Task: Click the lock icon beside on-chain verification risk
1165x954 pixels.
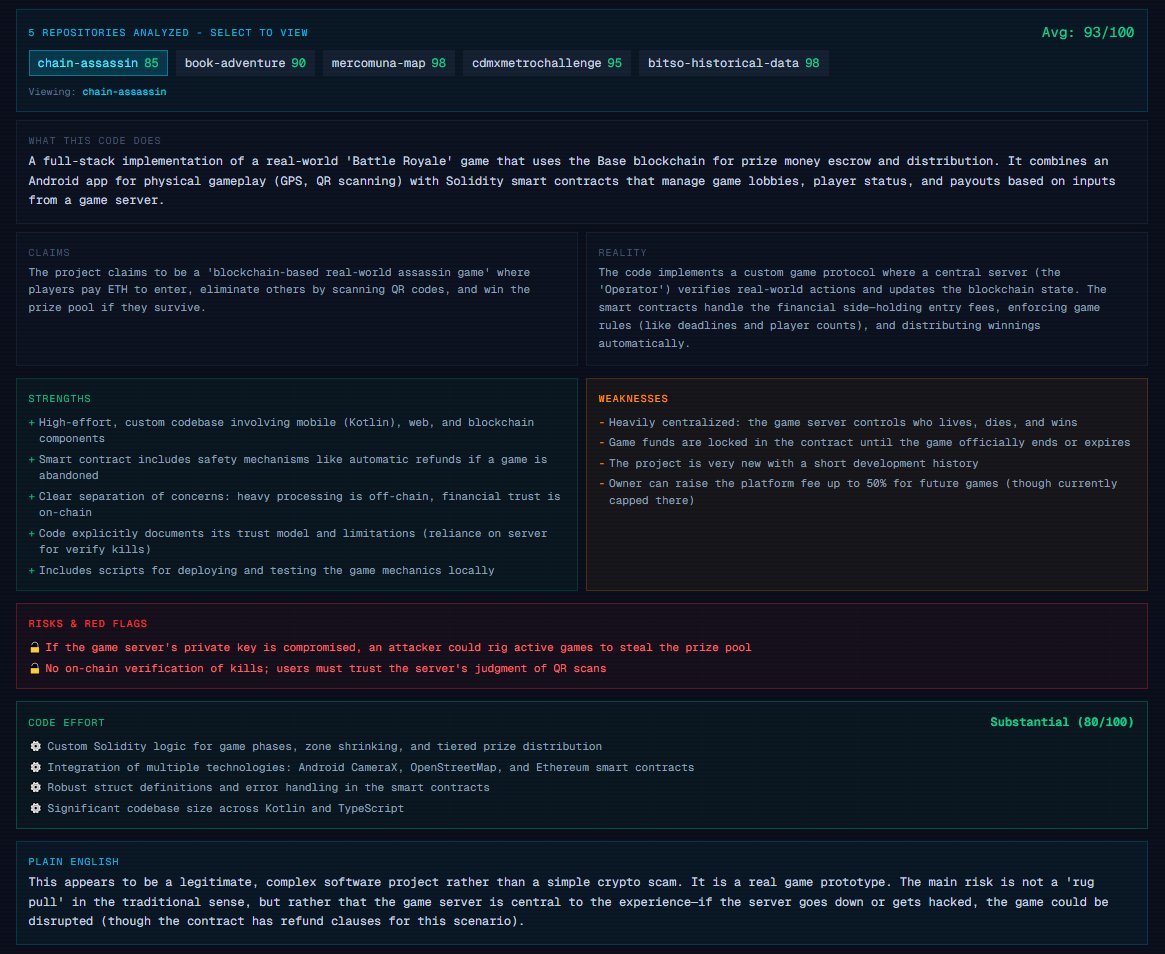Action: coord(34,668)
